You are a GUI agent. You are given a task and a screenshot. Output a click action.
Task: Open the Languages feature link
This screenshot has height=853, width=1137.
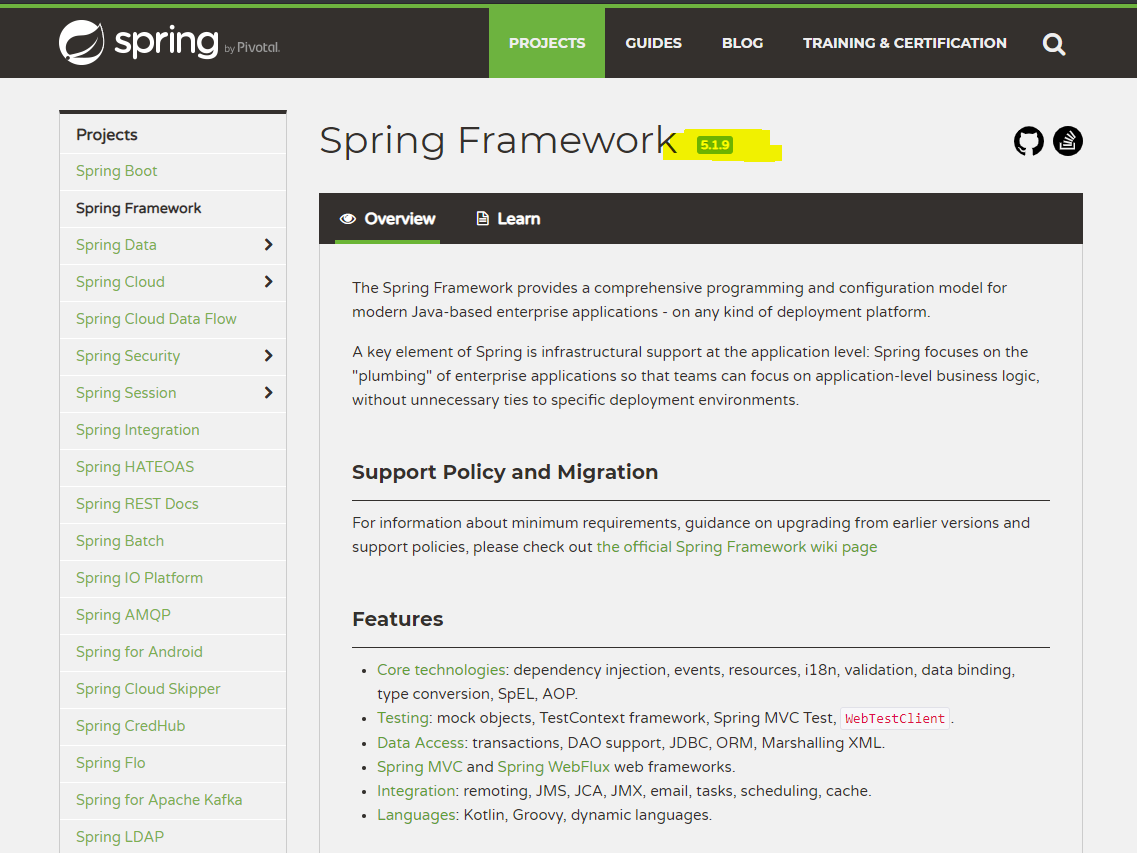(417, 815)
